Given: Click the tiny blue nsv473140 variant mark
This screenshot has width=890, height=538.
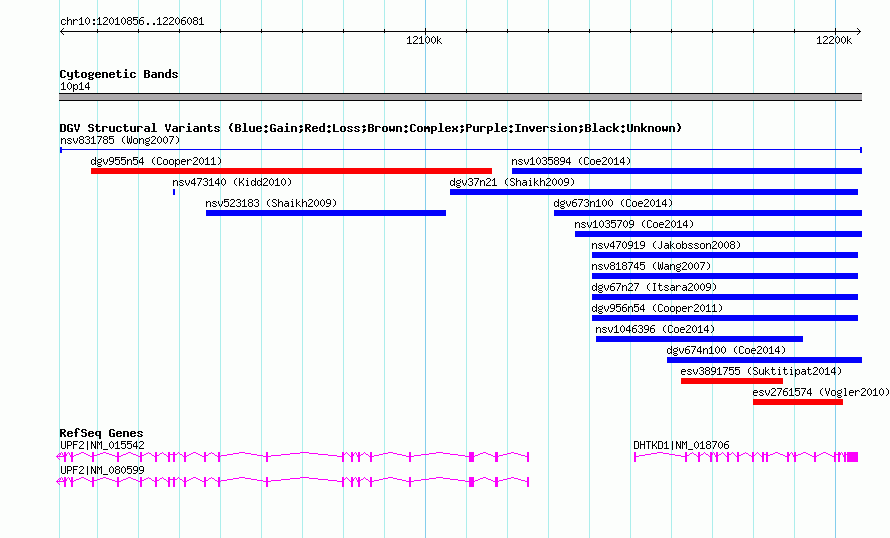Looking at the screenshot, I should 174,192.
